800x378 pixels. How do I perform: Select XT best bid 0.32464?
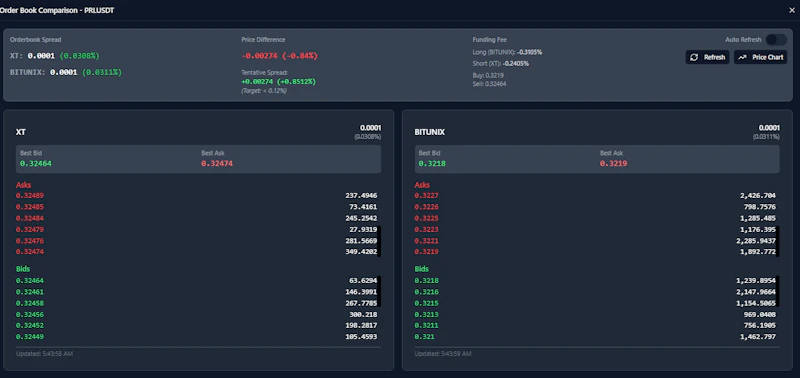[x=36, y=164]
